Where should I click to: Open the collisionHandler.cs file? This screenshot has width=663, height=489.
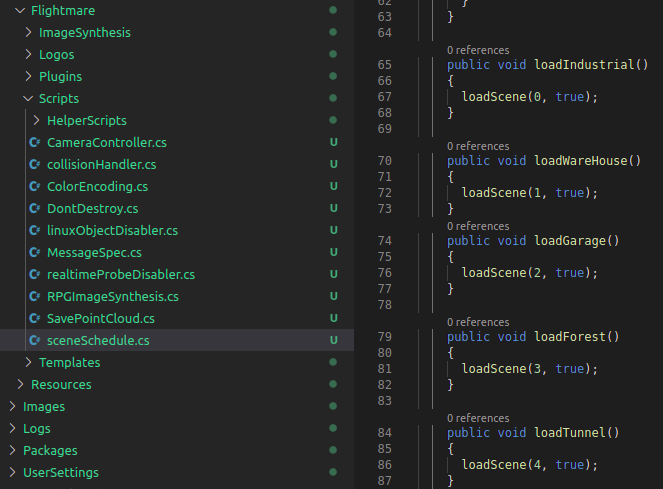tap(101, 165)
